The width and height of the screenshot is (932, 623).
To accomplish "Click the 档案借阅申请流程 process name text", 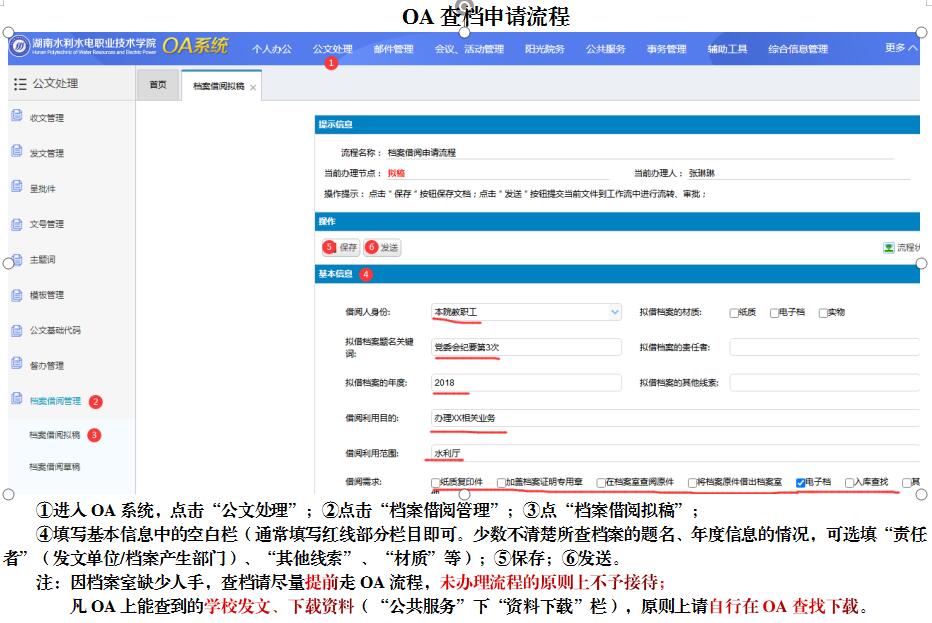I will [421, 153].
